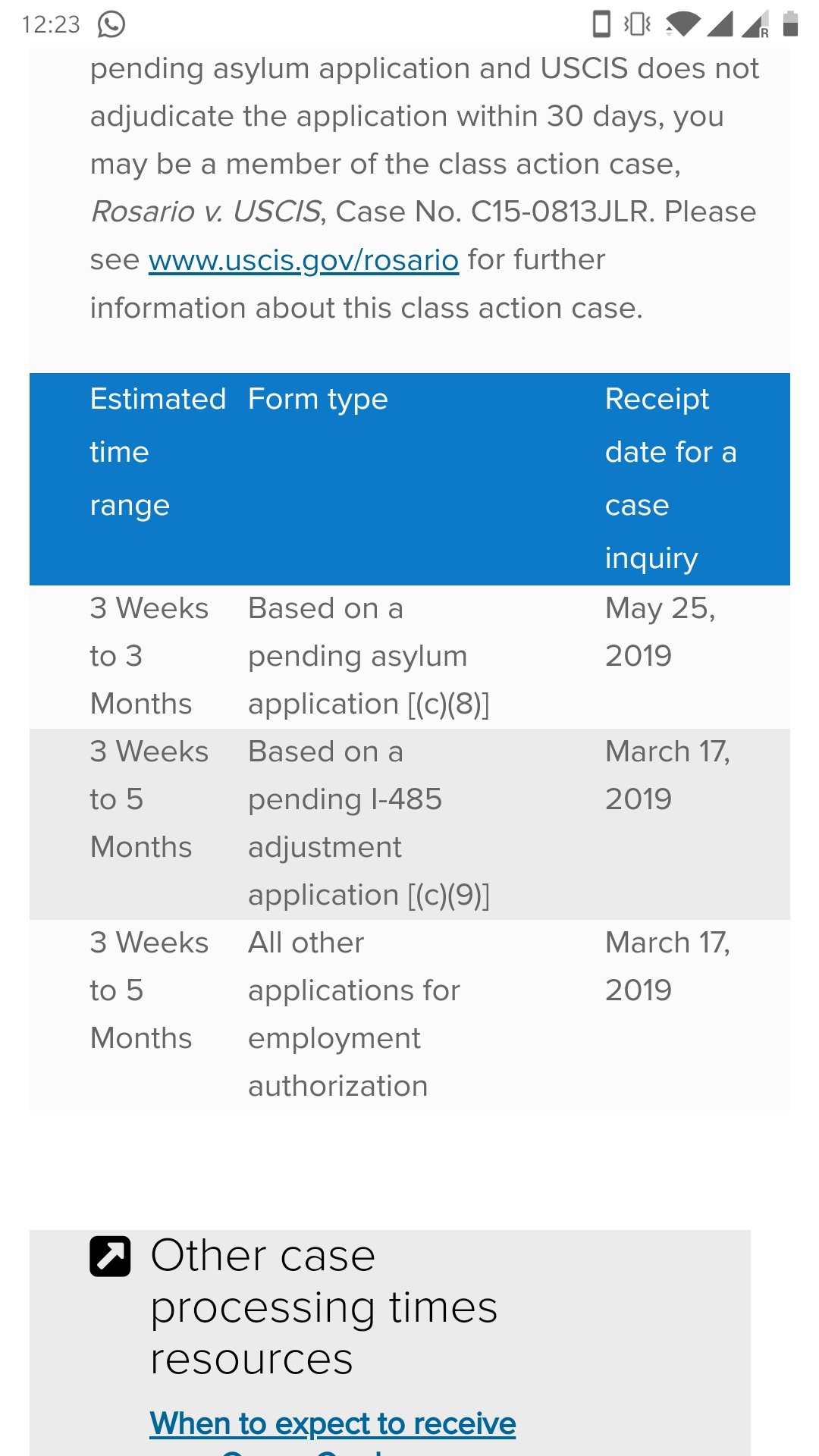Tap the battery status icon
This screenshot has width=819, height=1456.
point(790,24)
